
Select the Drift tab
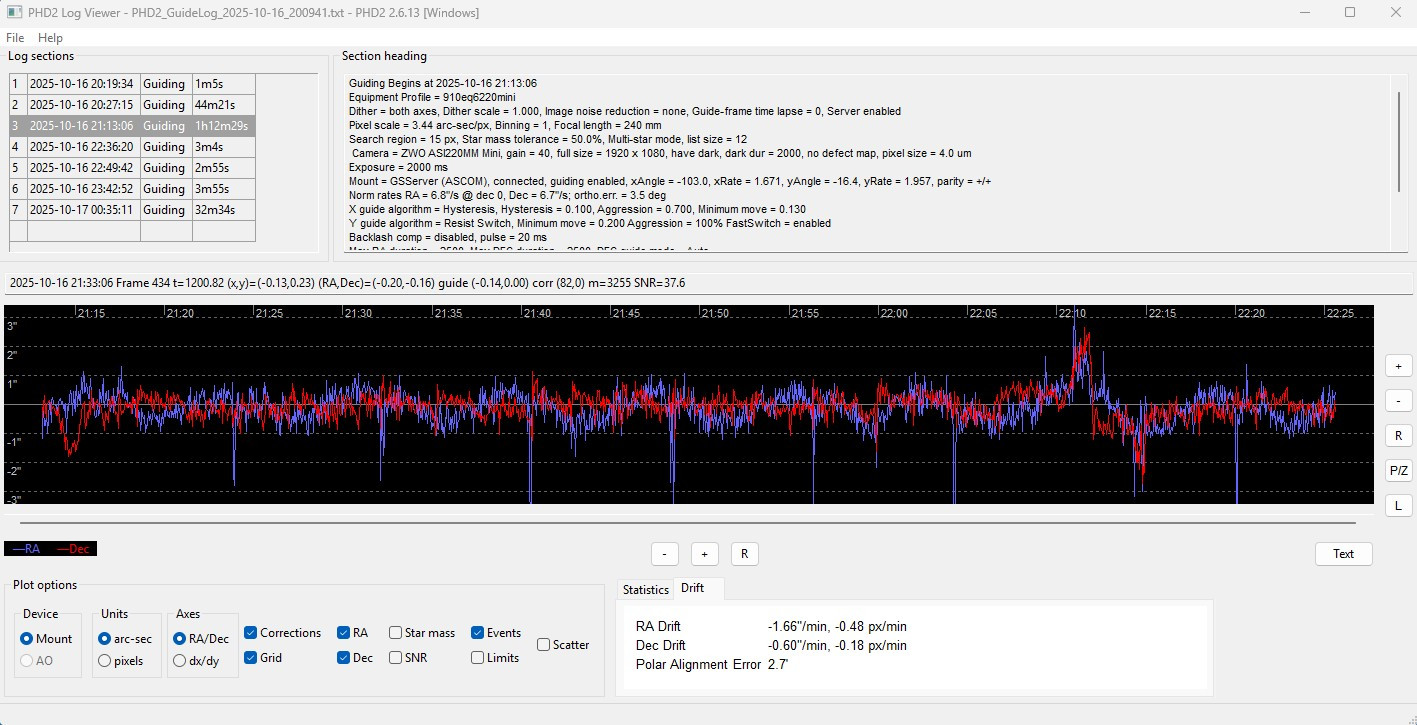pos(693,588)
